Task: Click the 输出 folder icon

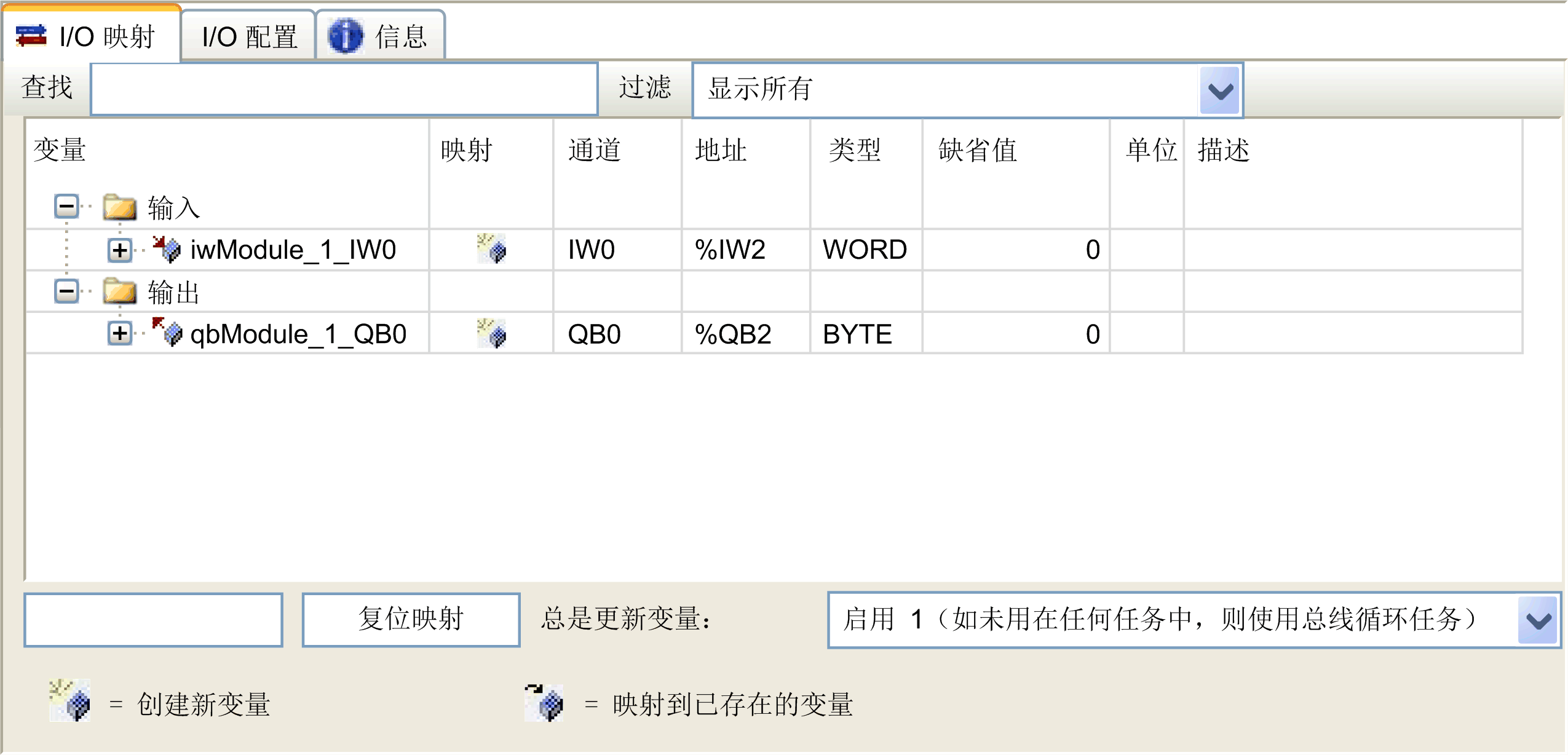Action: [x=120, y=291]
